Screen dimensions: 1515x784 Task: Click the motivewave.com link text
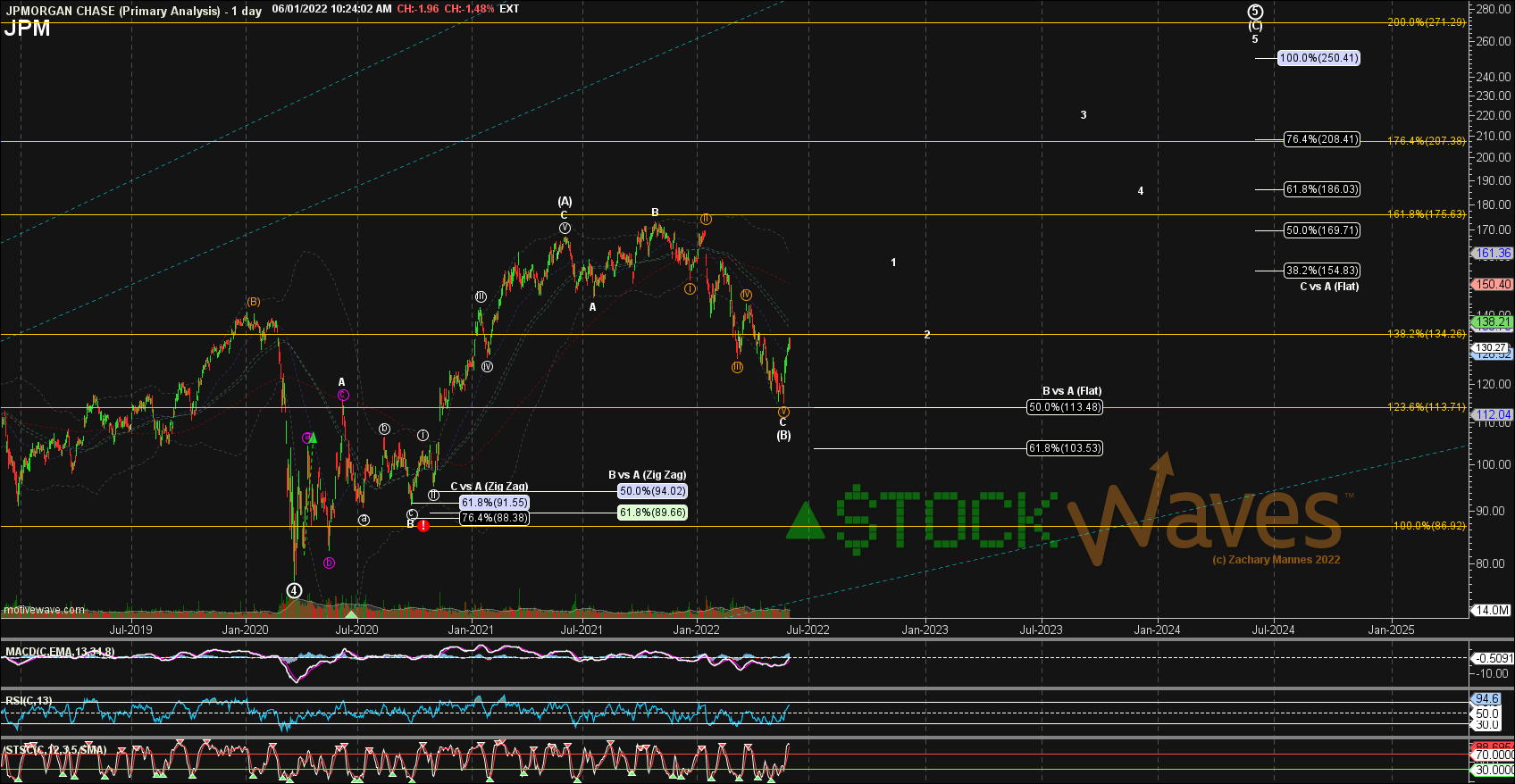tap(44, 611)
